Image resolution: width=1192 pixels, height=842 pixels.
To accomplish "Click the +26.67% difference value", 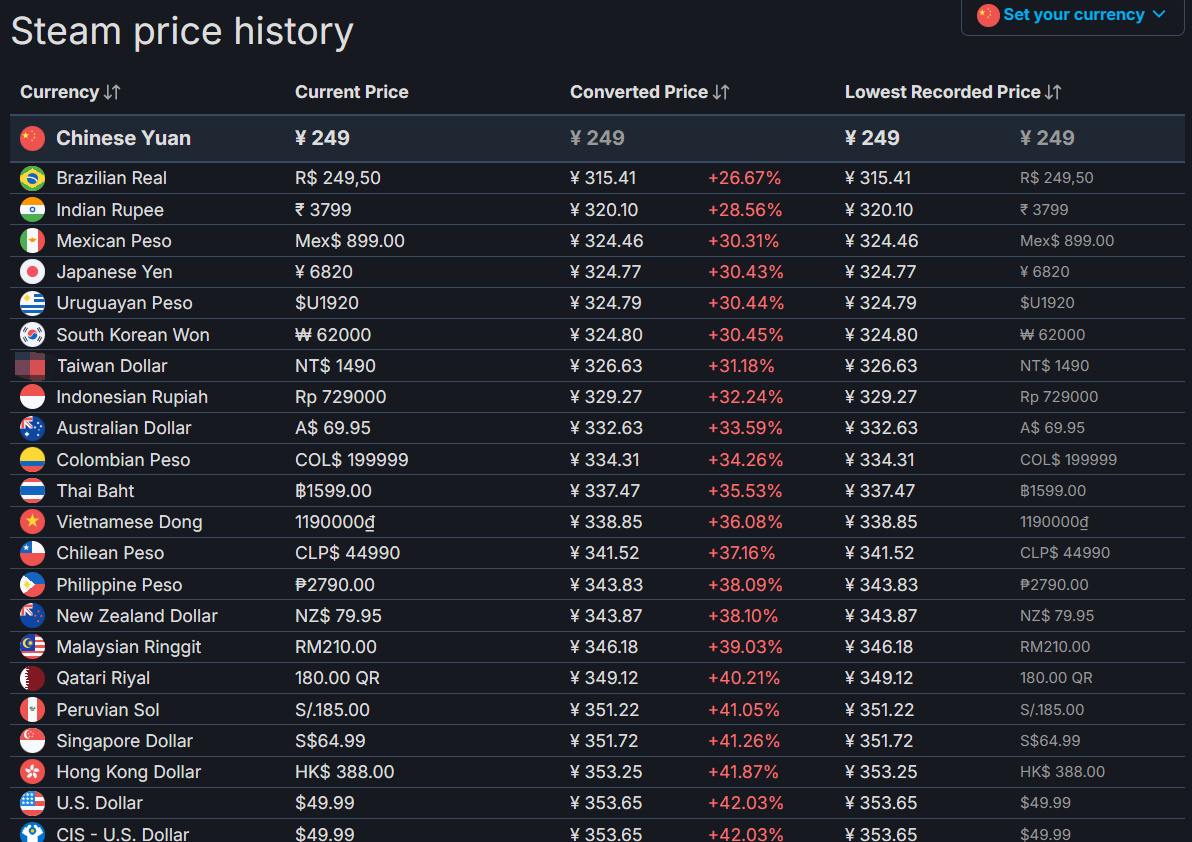I will coord(744,178).
